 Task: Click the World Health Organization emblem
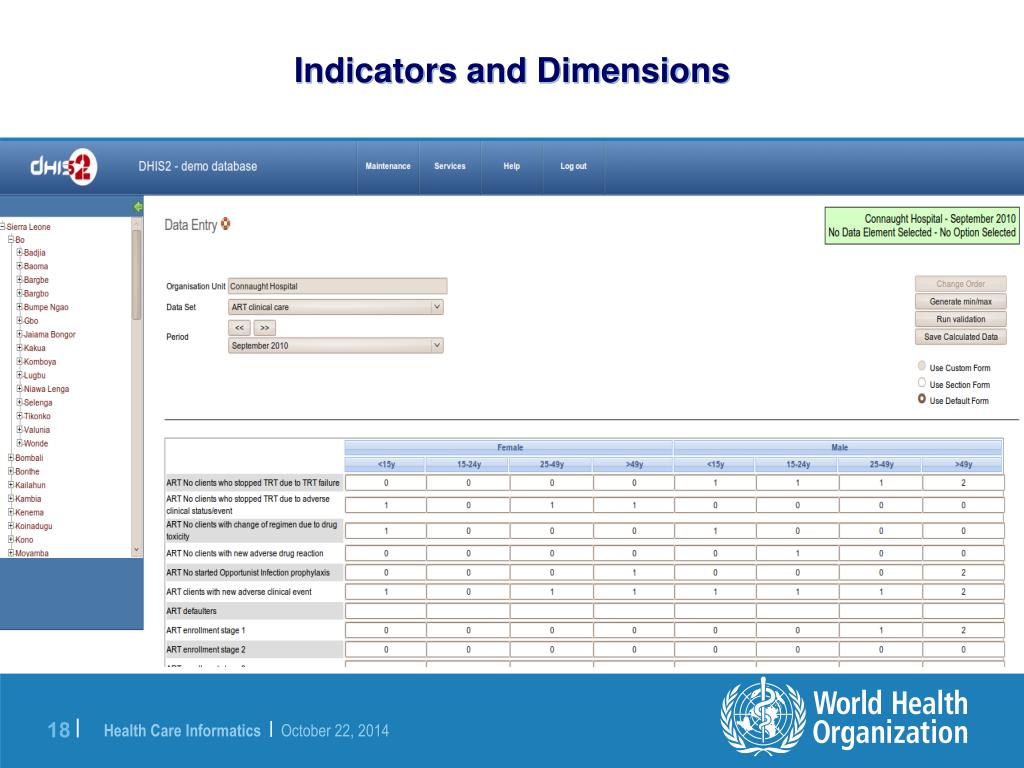point(763,717)
